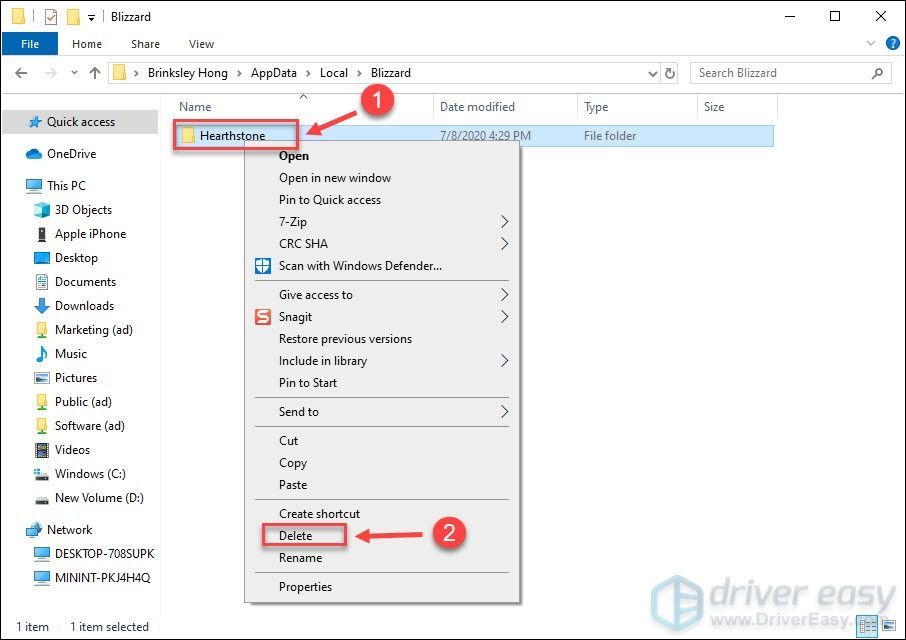This screenshot has height=640, width=906.
Task: Expand the address bar history dropdown
Action: tap(653, 73)
